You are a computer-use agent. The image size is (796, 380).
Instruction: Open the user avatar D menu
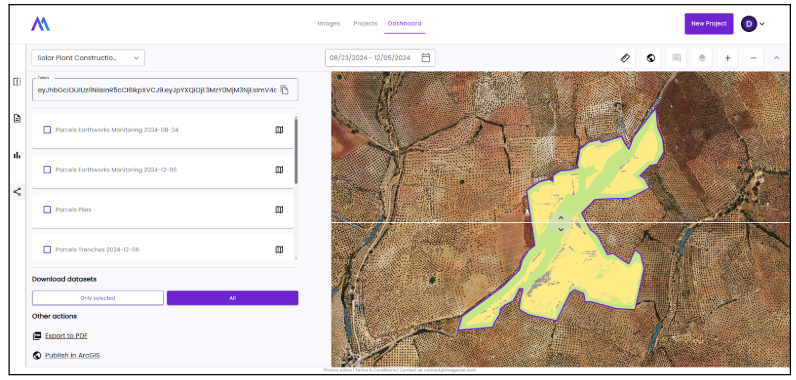click(752, 23)
